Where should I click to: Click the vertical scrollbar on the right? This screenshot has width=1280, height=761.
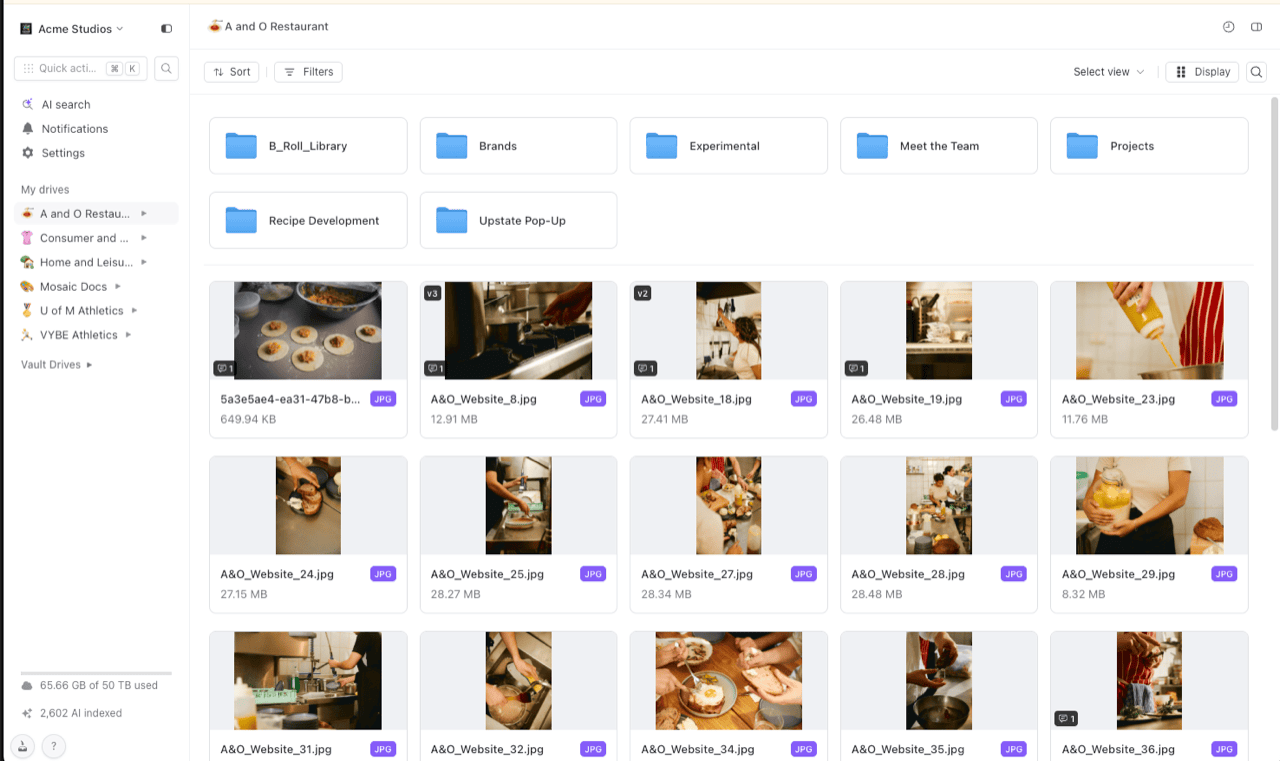point(1274,265)
